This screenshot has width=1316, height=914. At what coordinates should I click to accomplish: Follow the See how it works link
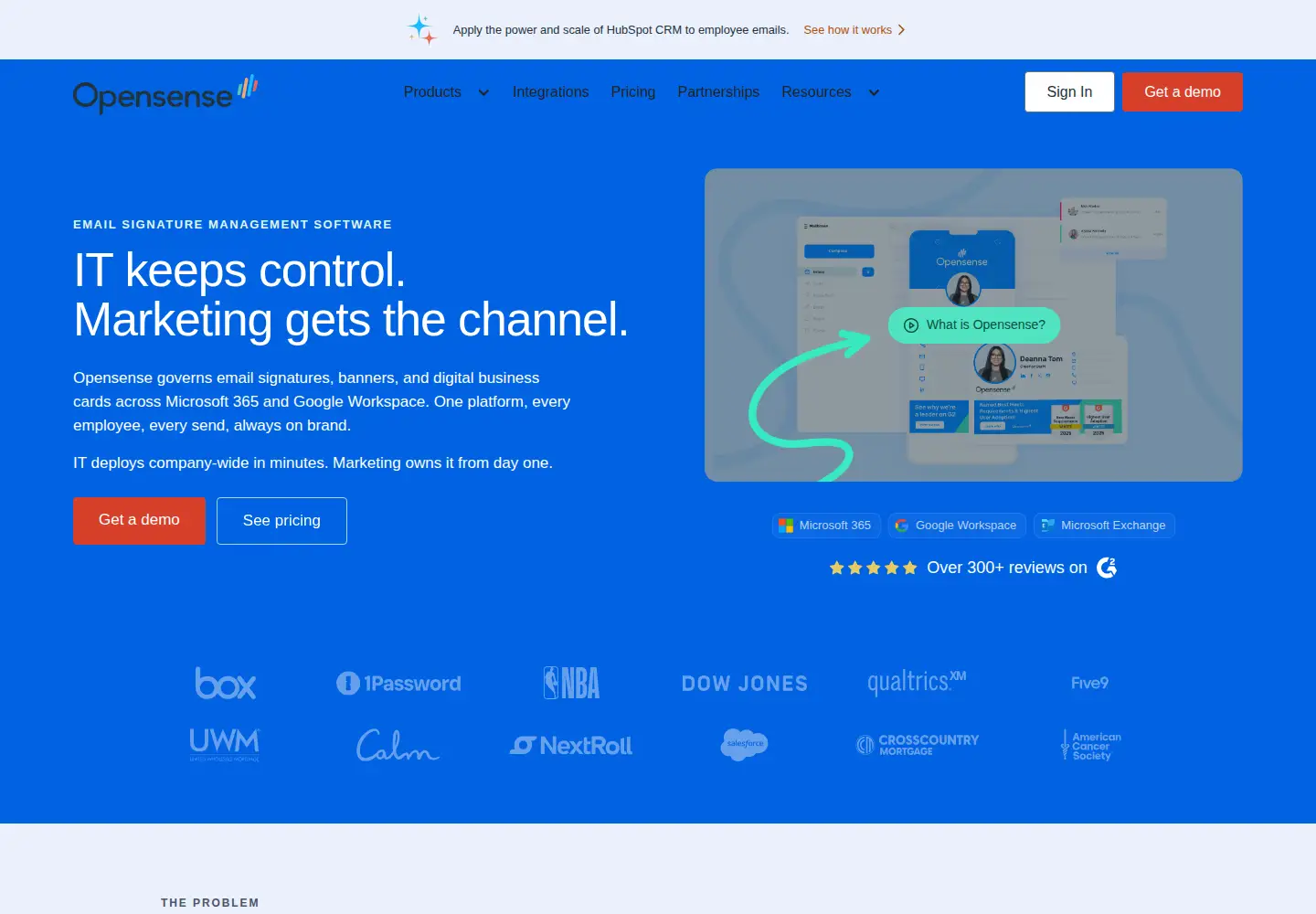pyautogui.click(x=854, y=30)
